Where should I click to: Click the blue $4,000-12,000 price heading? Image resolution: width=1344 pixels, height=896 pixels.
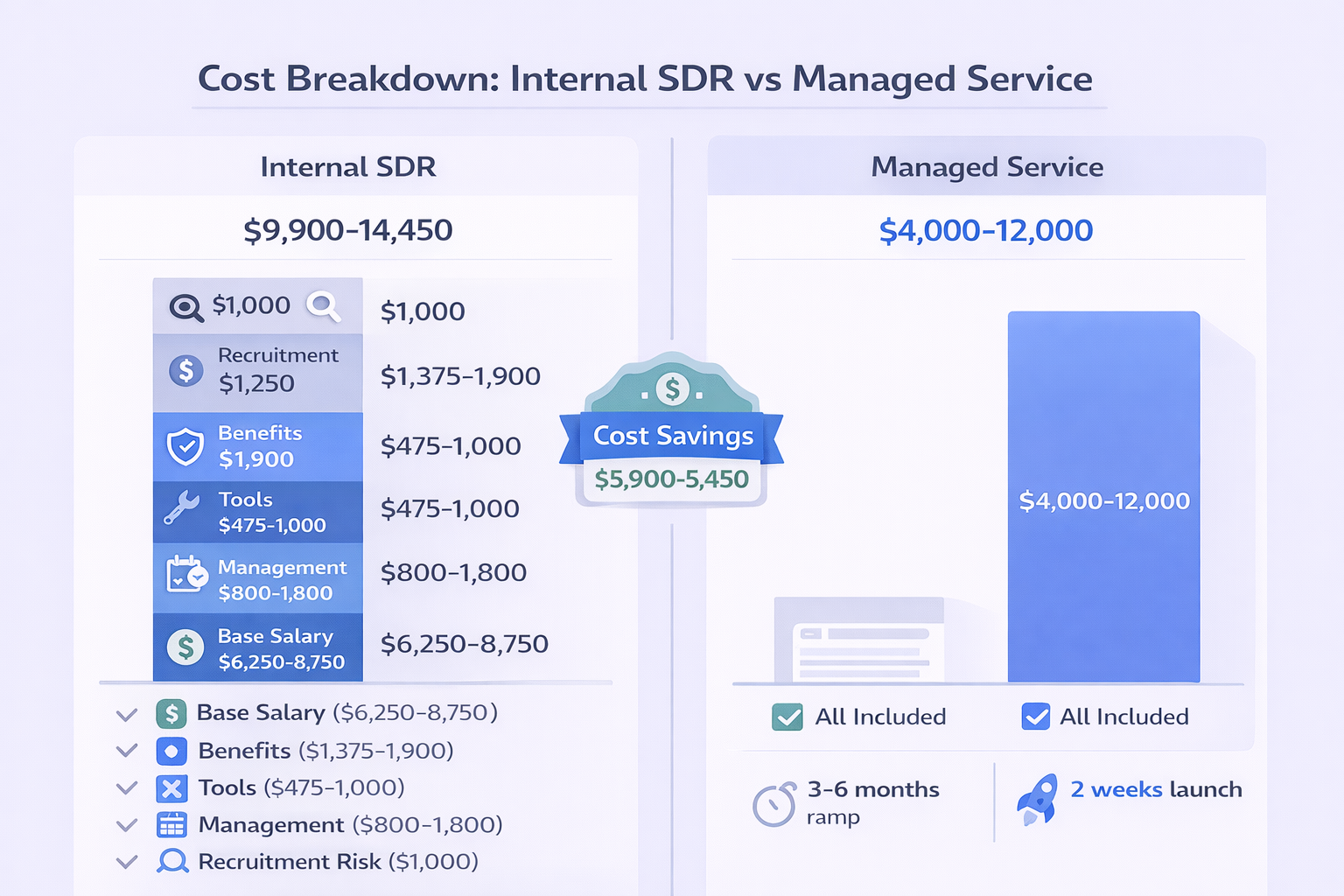pyautogui.click(x=985, y=231)
